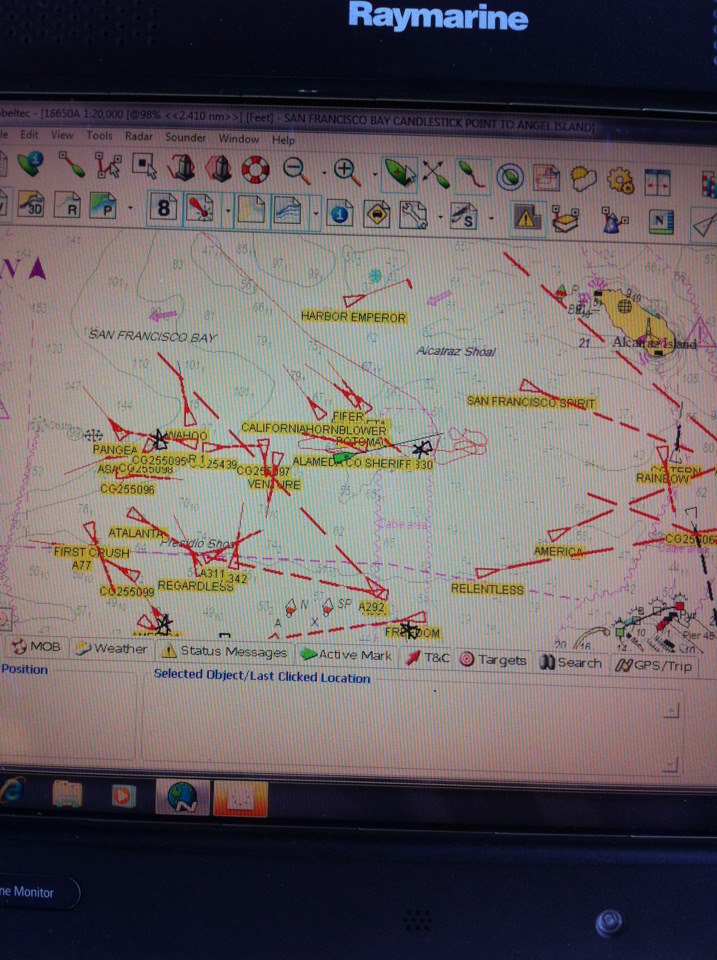
Task: Switch to the MOB tab
Action: [37, 646]
